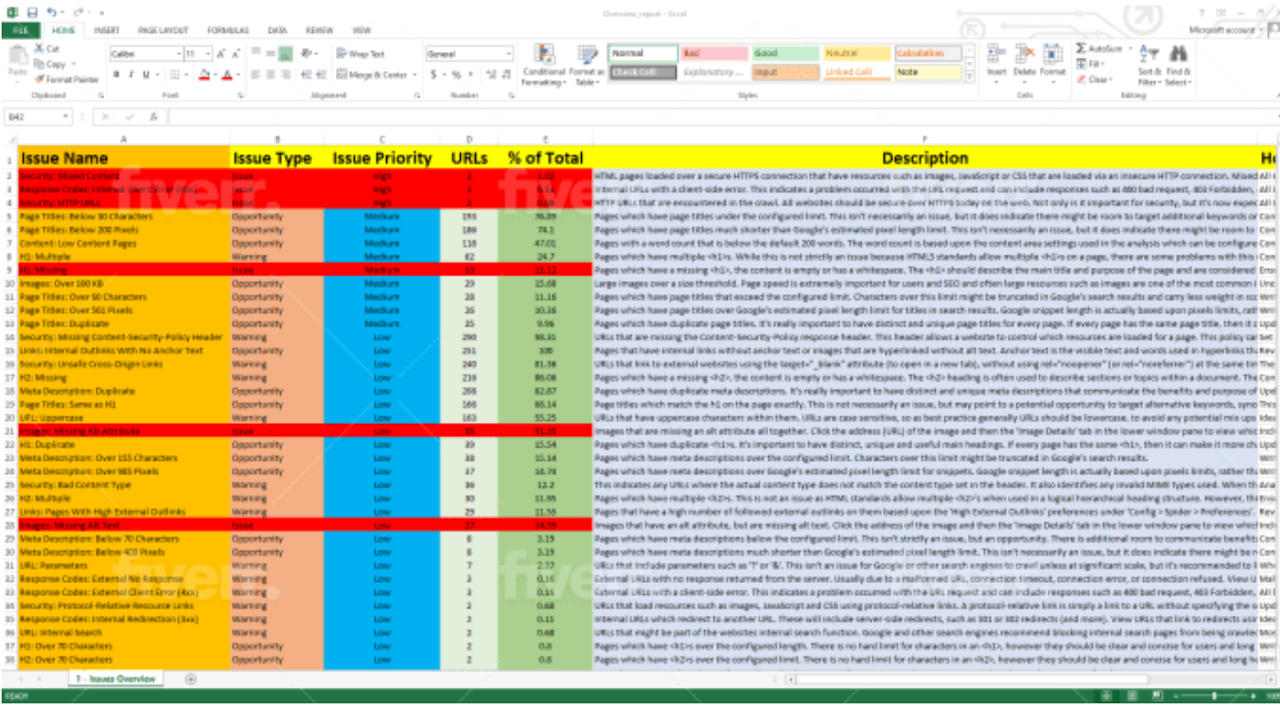Open the Calibri font name dropdown

pyautogui.click(x=179, y=54)
